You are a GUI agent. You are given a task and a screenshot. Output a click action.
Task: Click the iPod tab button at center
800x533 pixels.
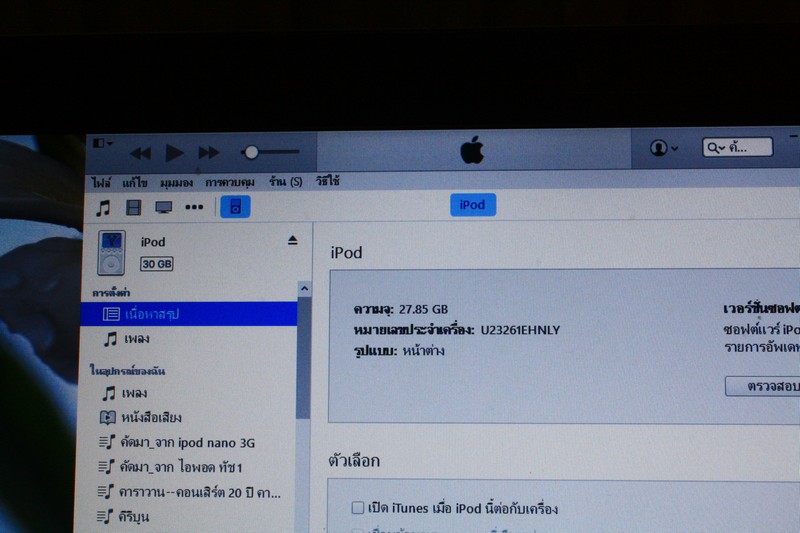(x=472, y=205)
